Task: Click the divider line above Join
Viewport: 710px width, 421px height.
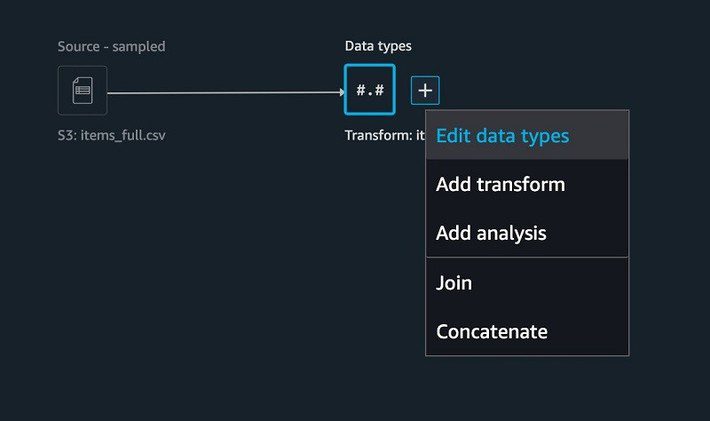Action: 527,258
